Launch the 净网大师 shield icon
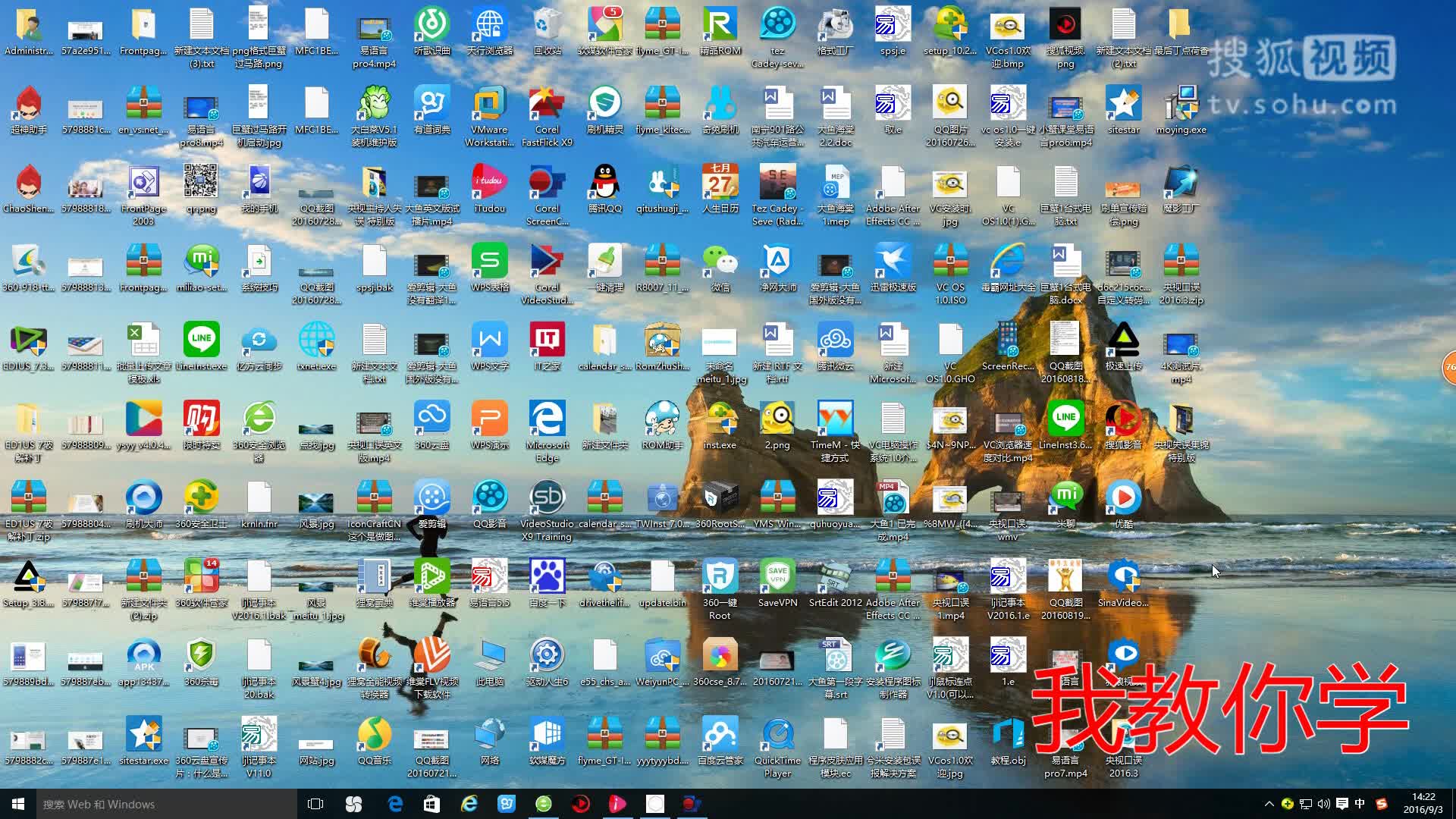 pos(777,268)
